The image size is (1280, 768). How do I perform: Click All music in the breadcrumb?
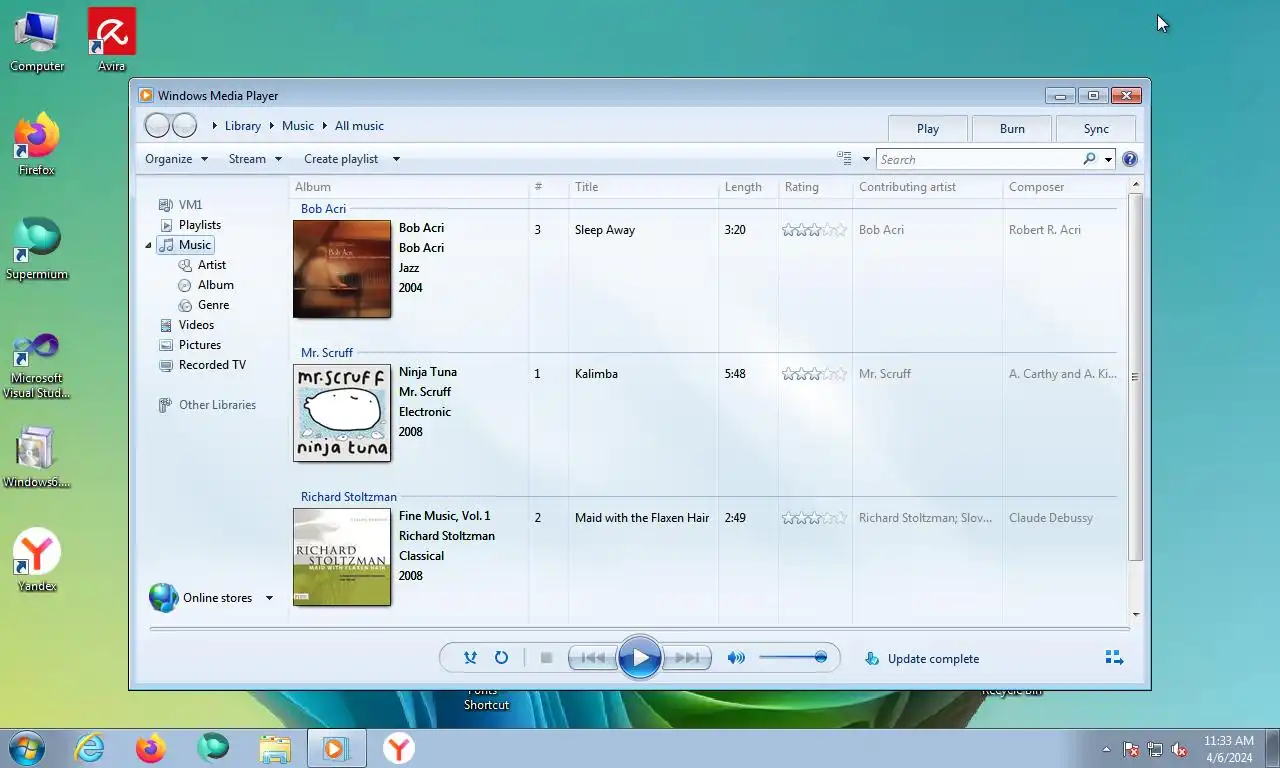[x=359, y=126]
